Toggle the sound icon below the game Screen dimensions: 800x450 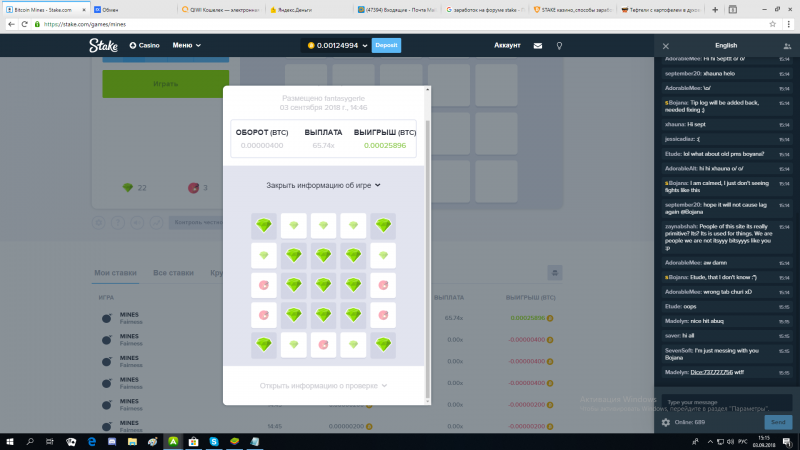click(137, 222)
